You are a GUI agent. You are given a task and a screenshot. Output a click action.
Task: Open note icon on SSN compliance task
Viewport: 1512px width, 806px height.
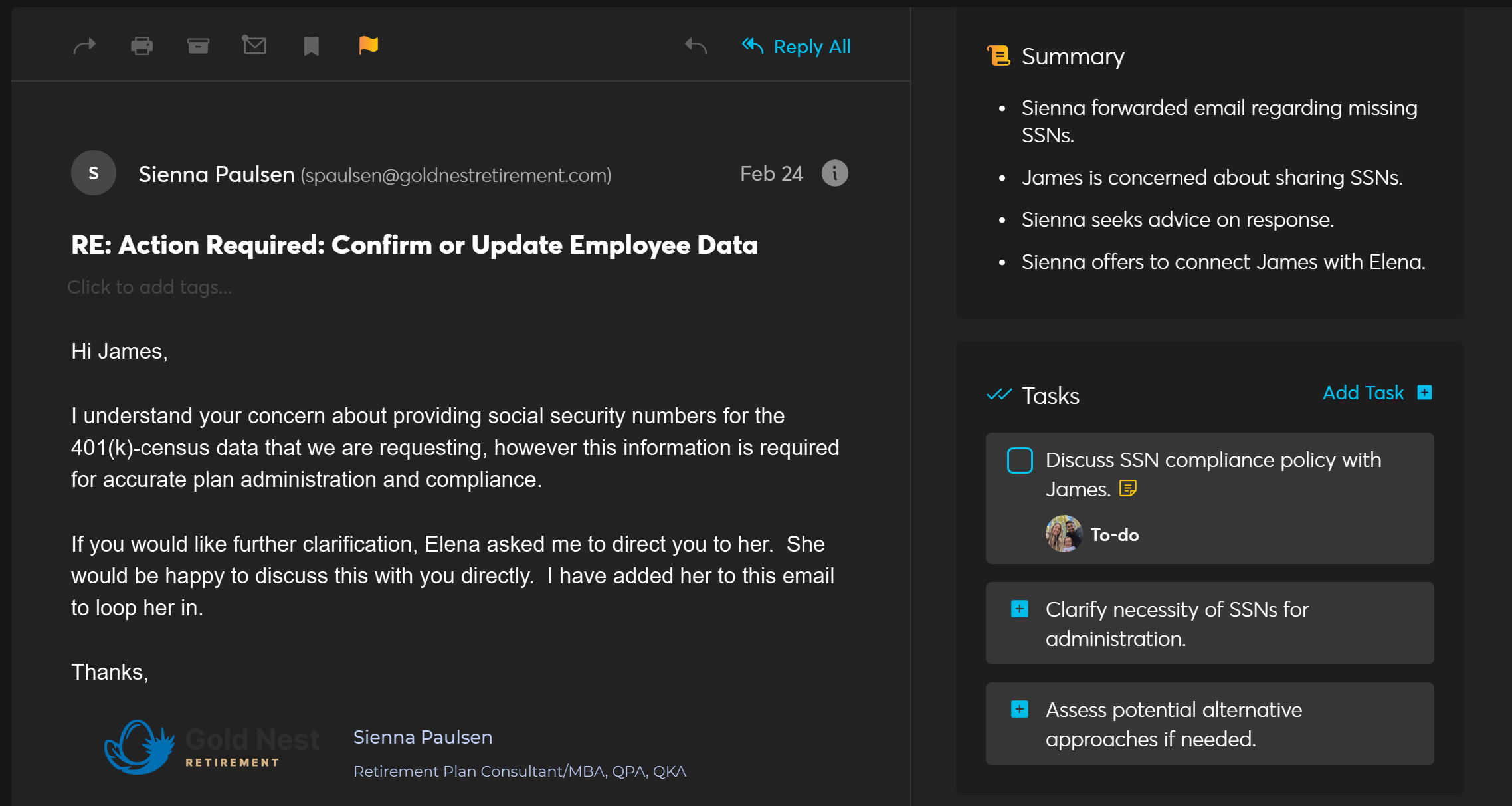point(1127,489)
